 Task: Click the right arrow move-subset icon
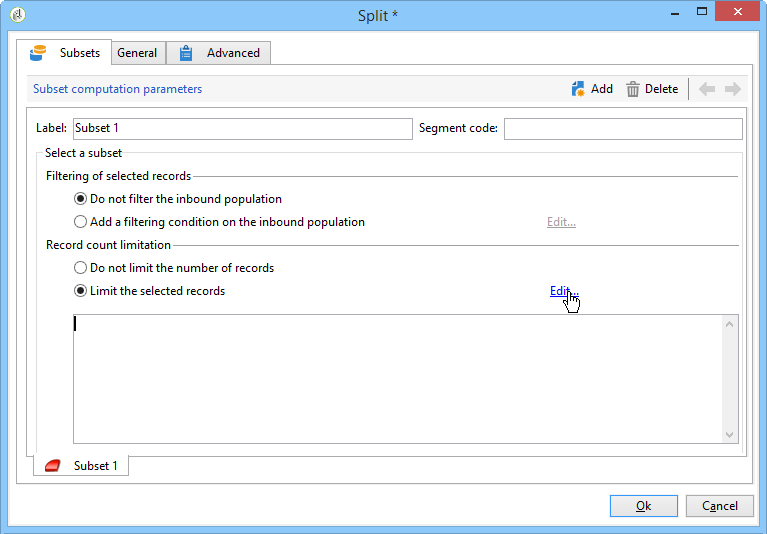tap(733, 89)
